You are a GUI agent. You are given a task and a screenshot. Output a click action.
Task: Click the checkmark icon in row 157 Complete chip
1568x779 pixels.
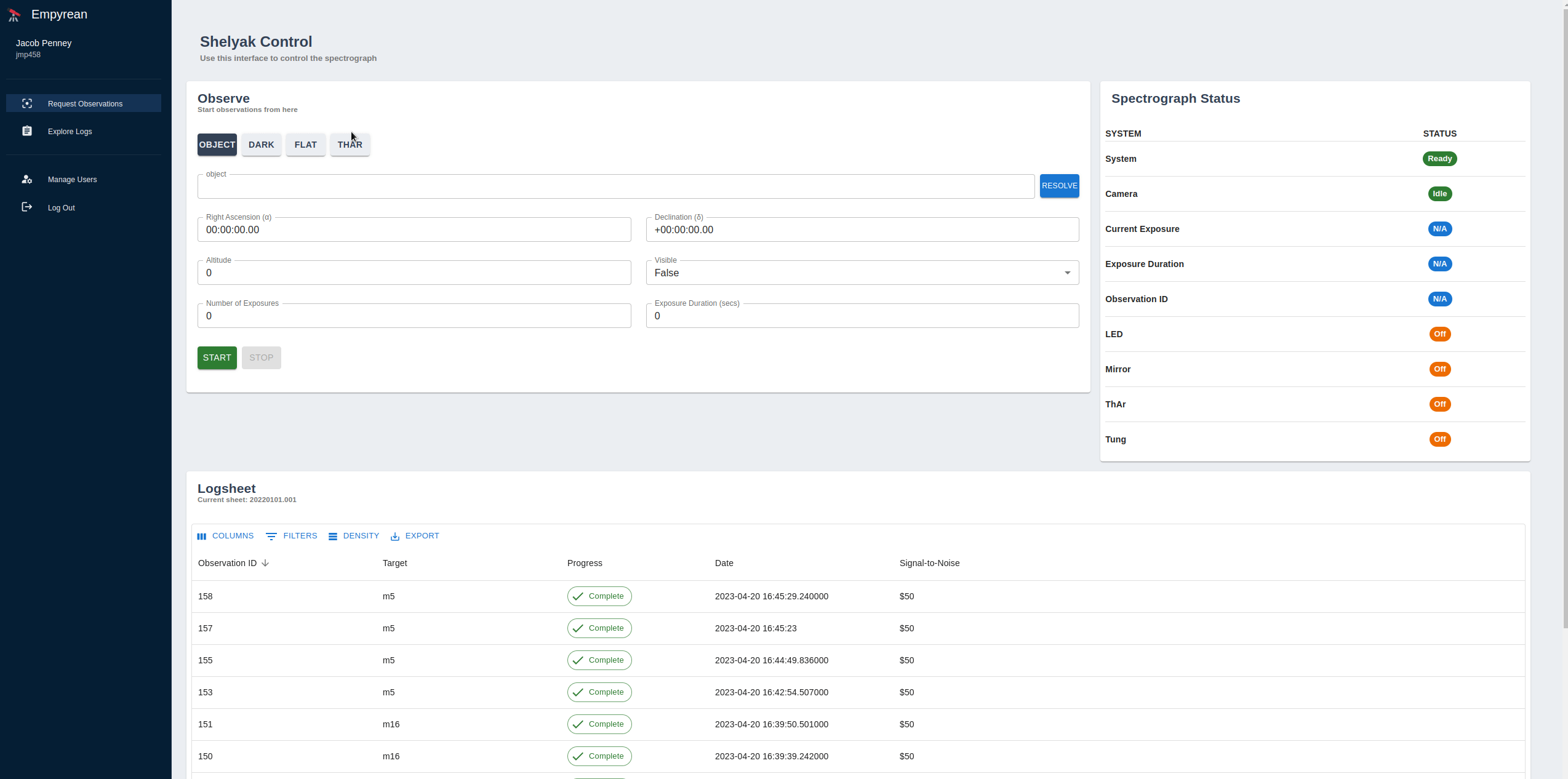tap(578, 628)
